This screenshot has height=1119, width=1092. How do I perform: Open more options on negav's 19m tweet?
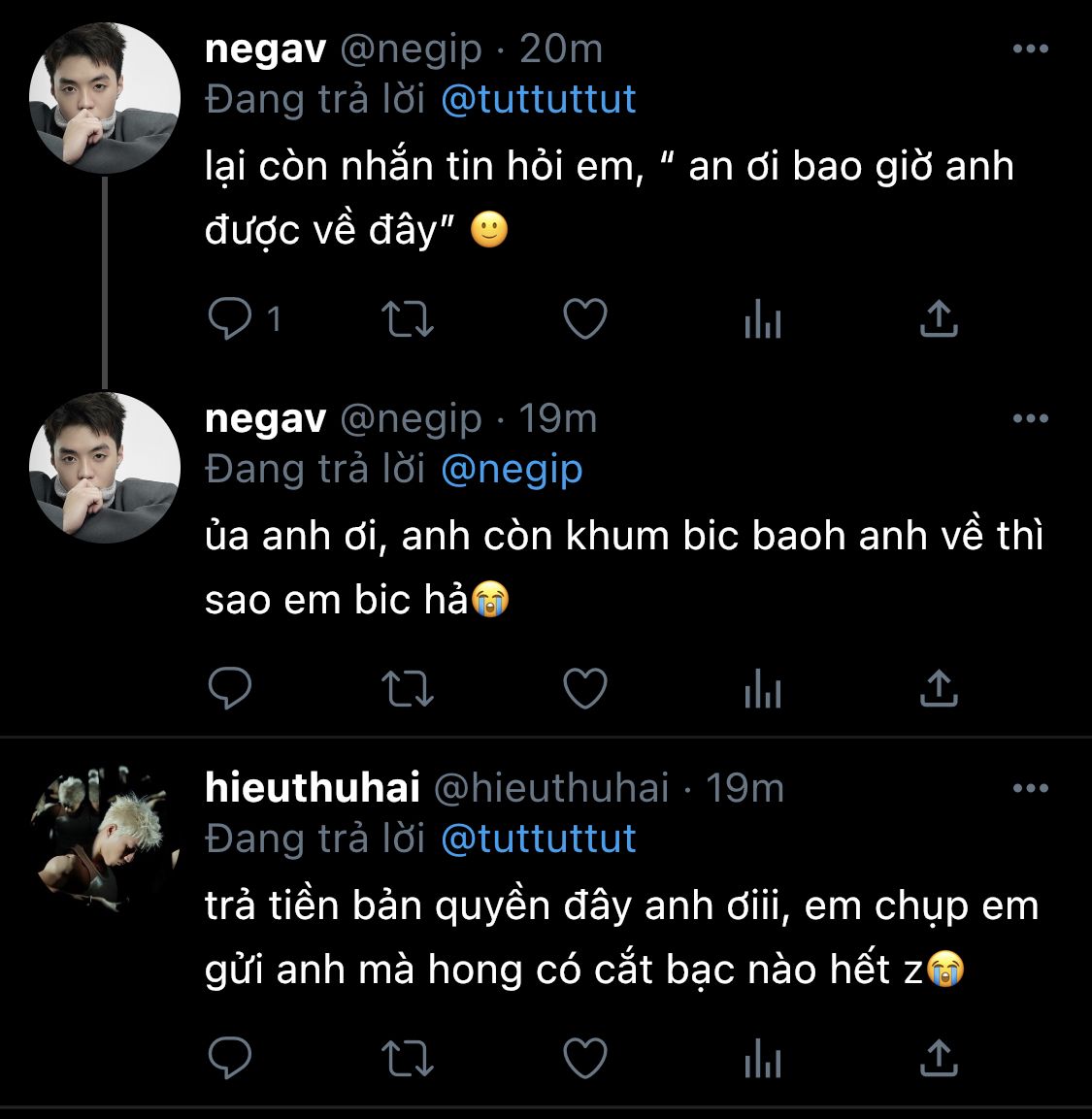(x=1030, y=418)
